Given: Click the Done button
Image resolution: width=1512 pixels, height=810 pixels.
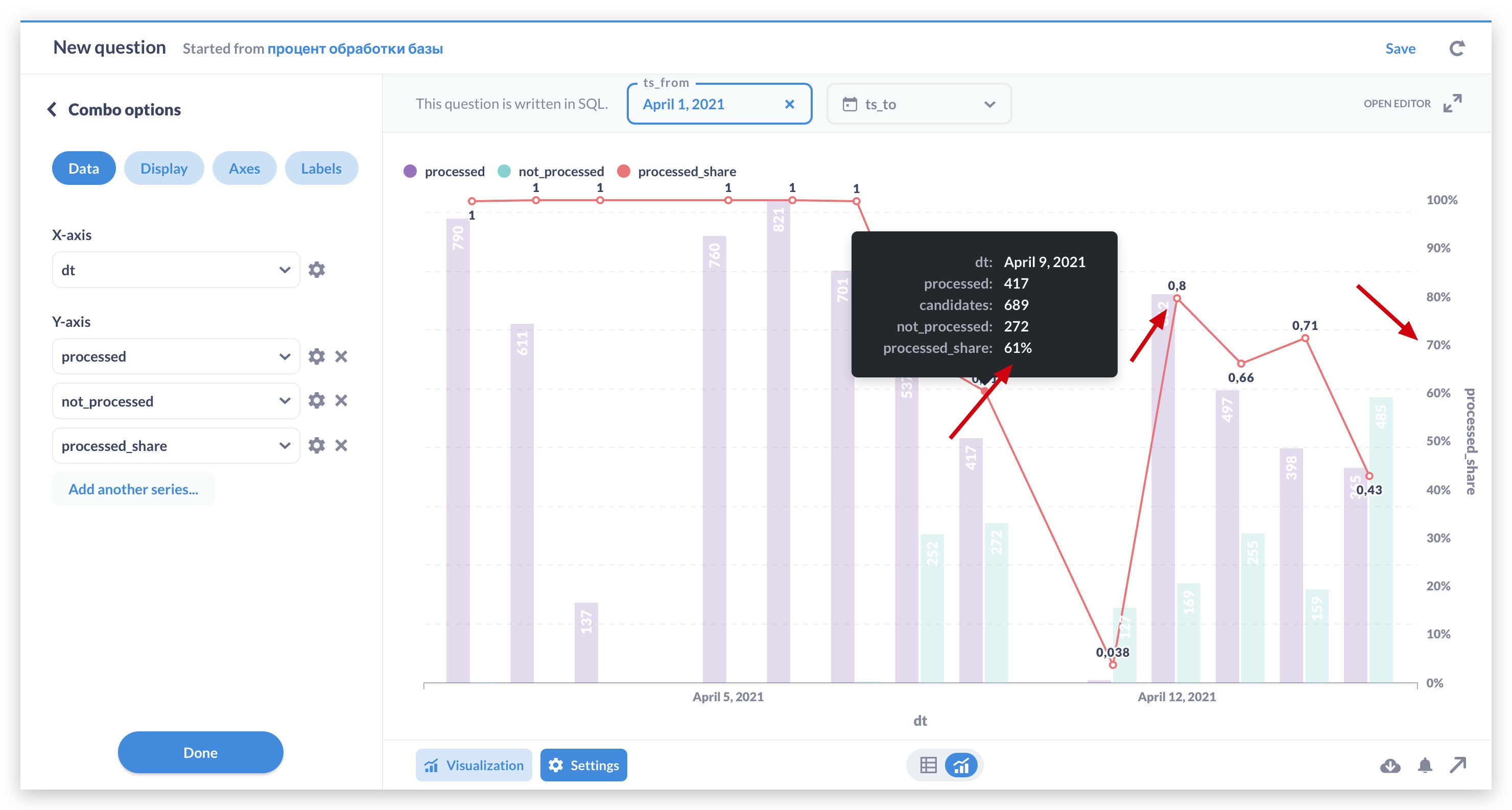Looking at the screenshot, I should (x=200, y=752).
